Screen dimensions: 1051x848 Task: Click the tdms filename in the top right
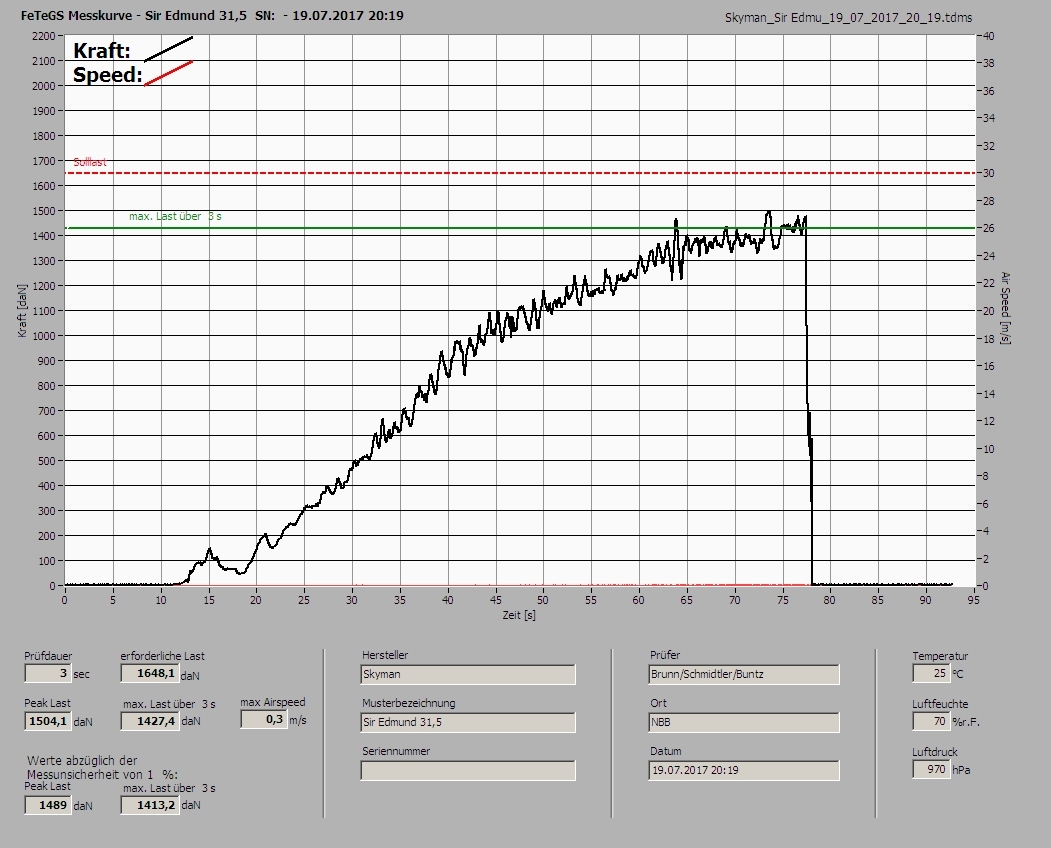point(848,18)
